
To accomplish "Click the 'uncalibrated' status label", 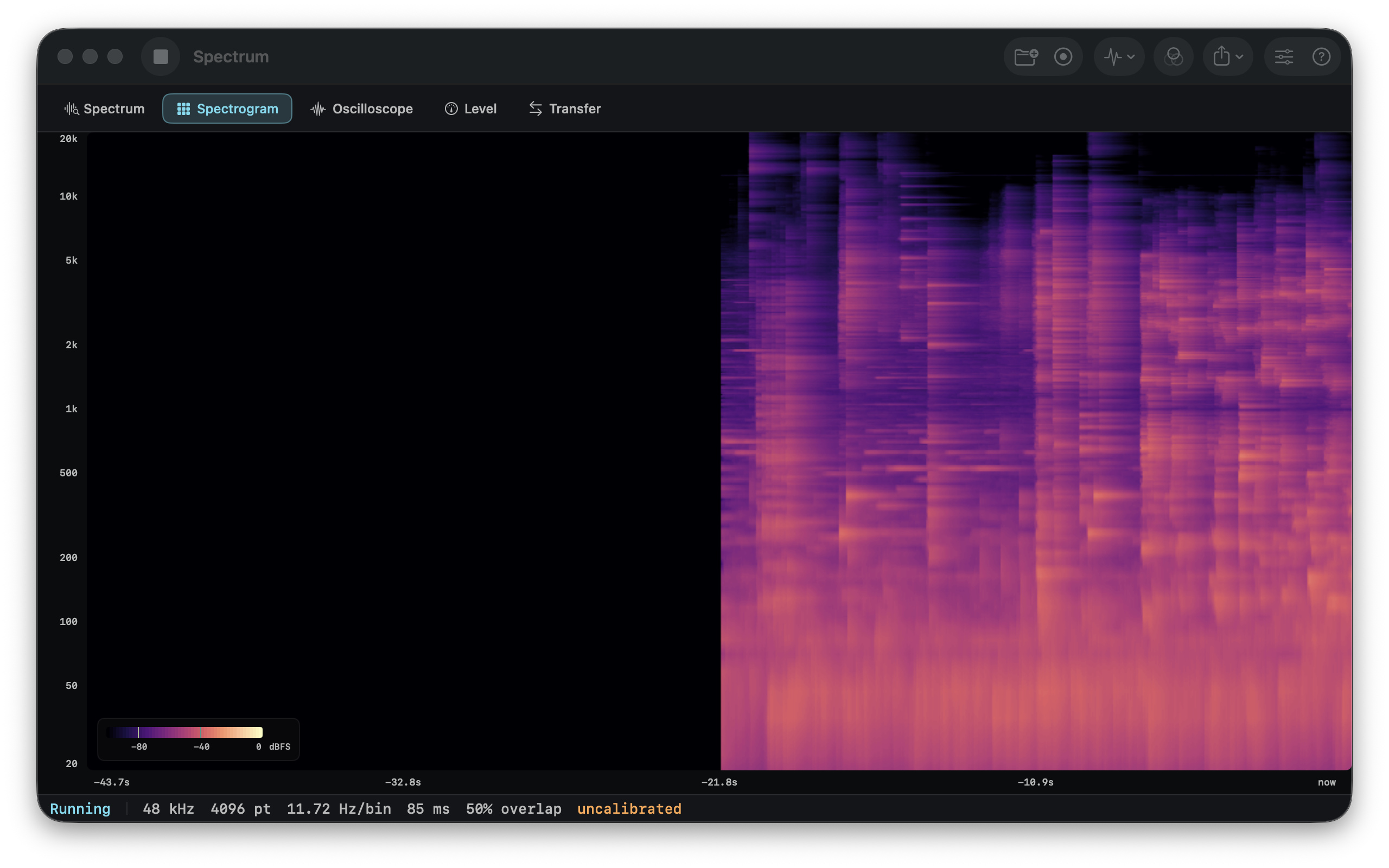I will (629, 808).
